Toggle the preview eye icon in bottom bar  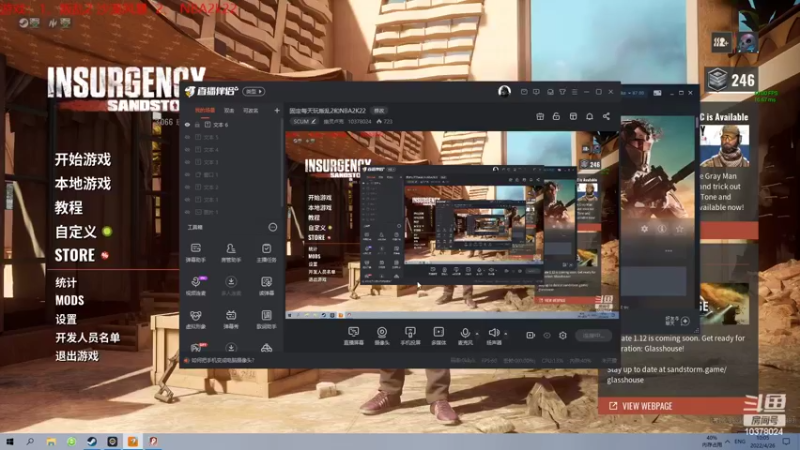(547, 335)
